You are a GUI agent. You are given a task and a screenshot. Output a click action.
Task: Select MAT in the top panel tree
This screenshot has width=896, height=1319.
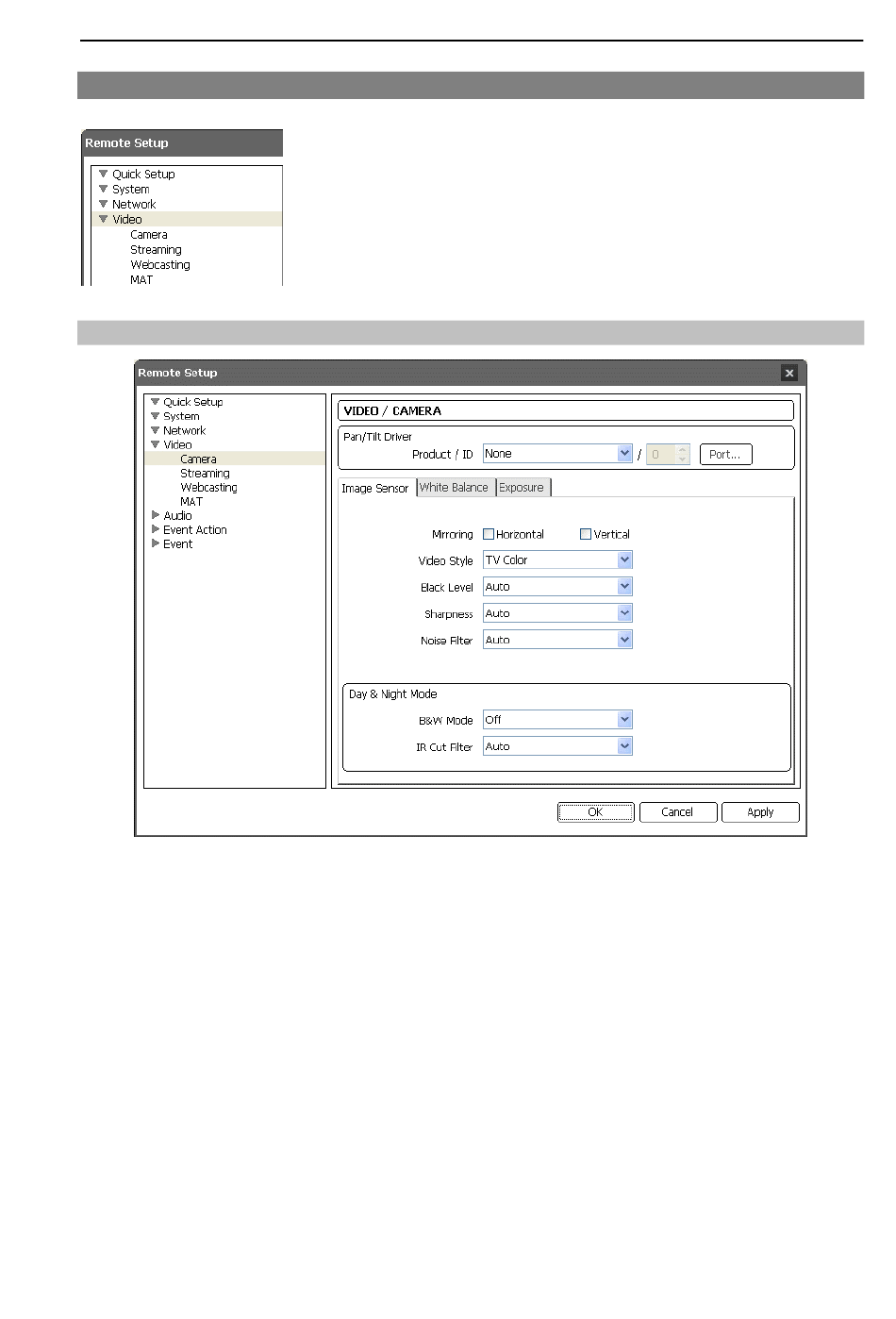(141, 280)
